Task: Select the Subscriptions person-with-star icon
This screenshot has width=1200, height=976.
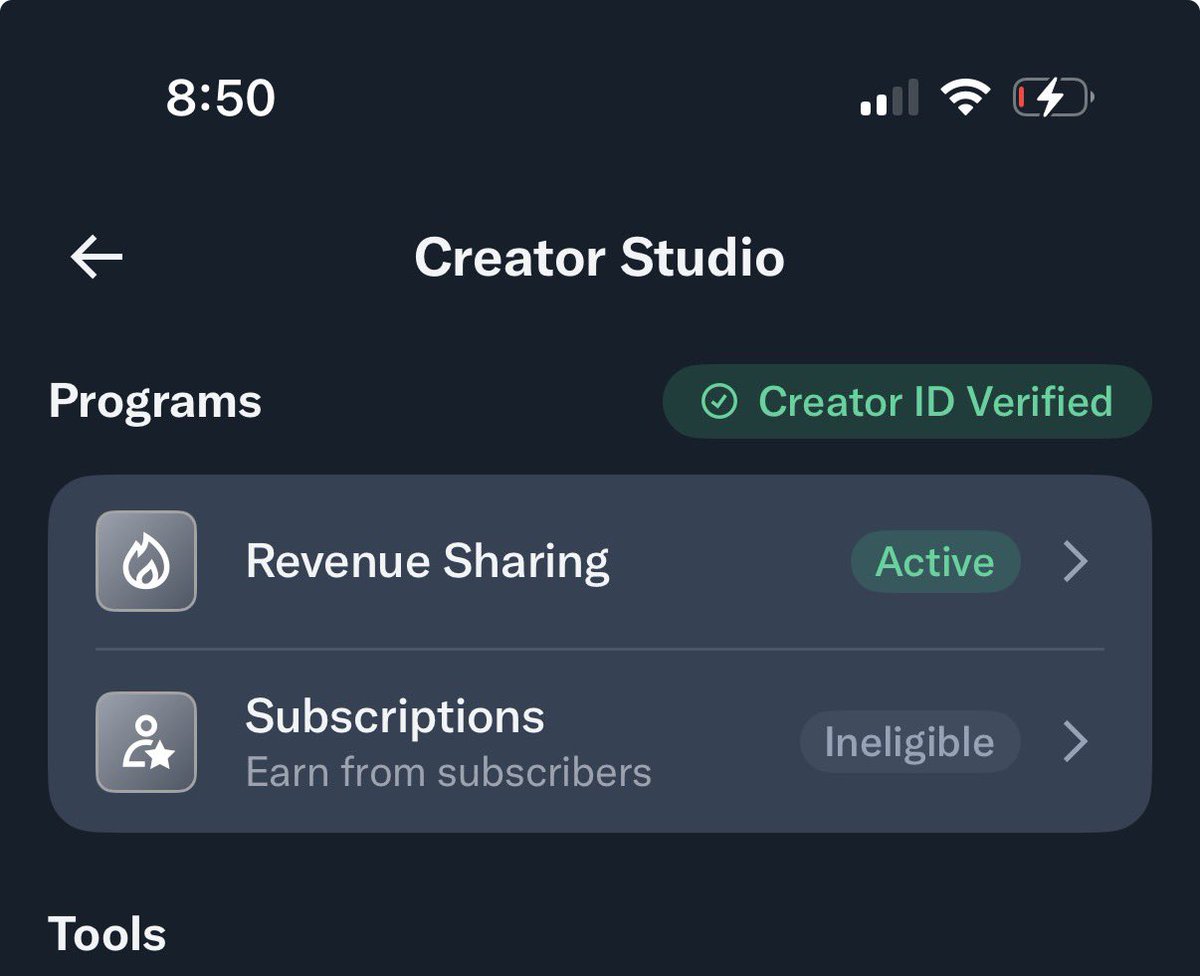Action: [x=145, y=741]
